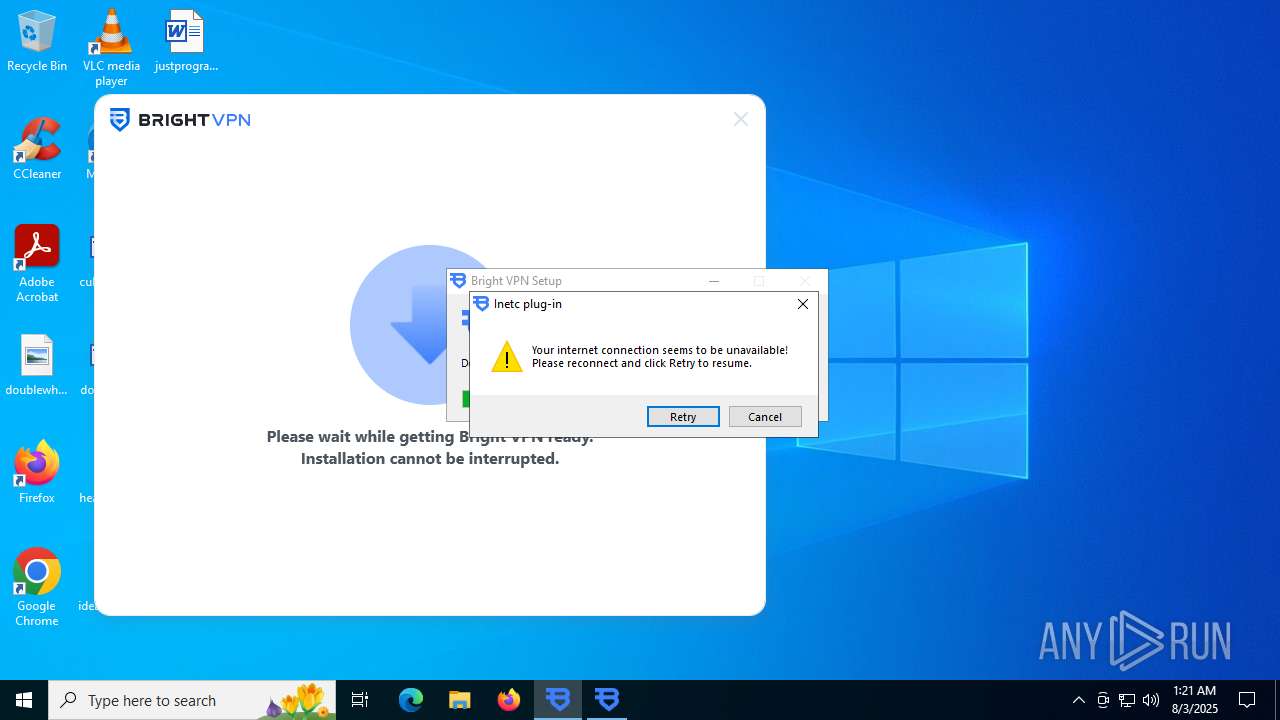Open Task View from the taskbar
The image size is (1280, 720).
360,700
